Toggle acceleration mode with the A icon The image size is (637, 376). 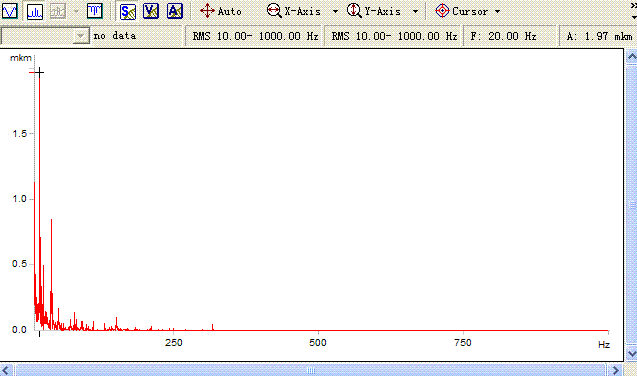[175, 11]
